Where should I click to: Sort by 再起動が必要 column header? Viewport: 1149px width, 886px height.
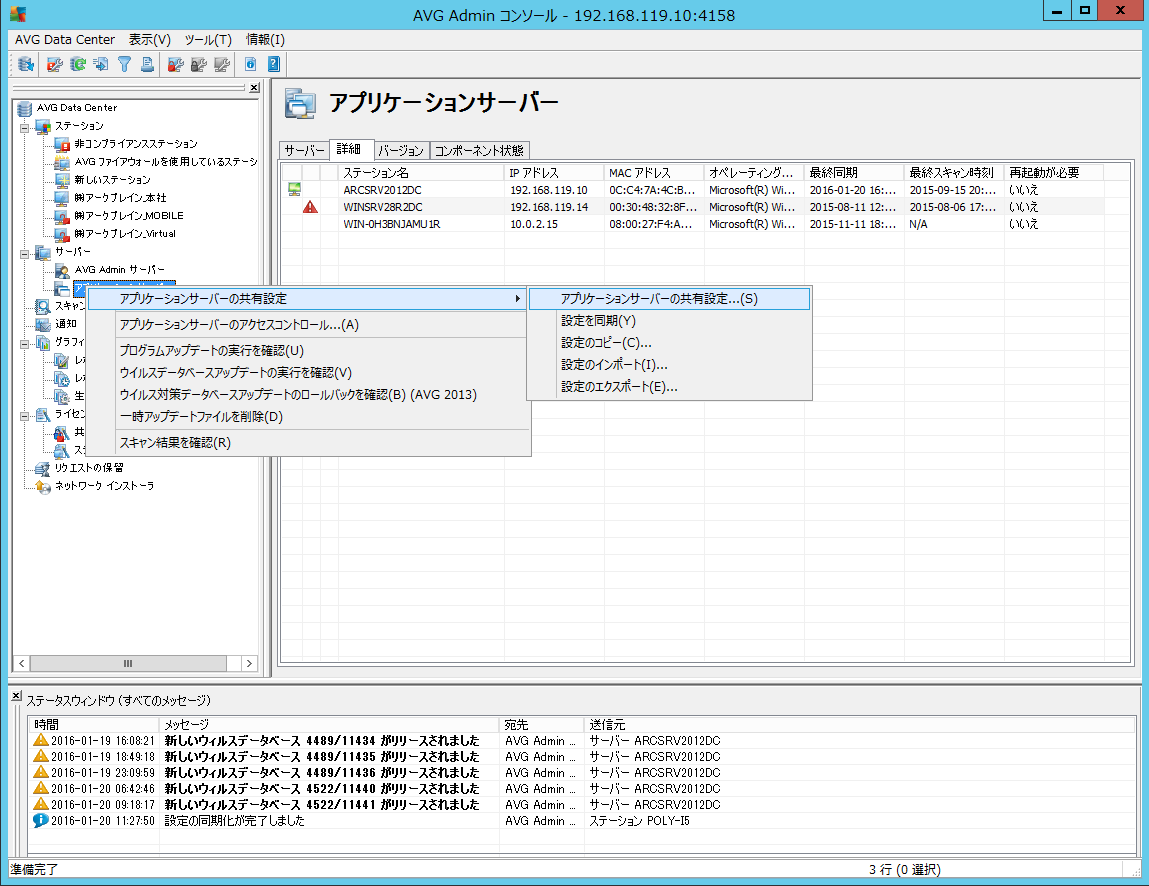1053,173
